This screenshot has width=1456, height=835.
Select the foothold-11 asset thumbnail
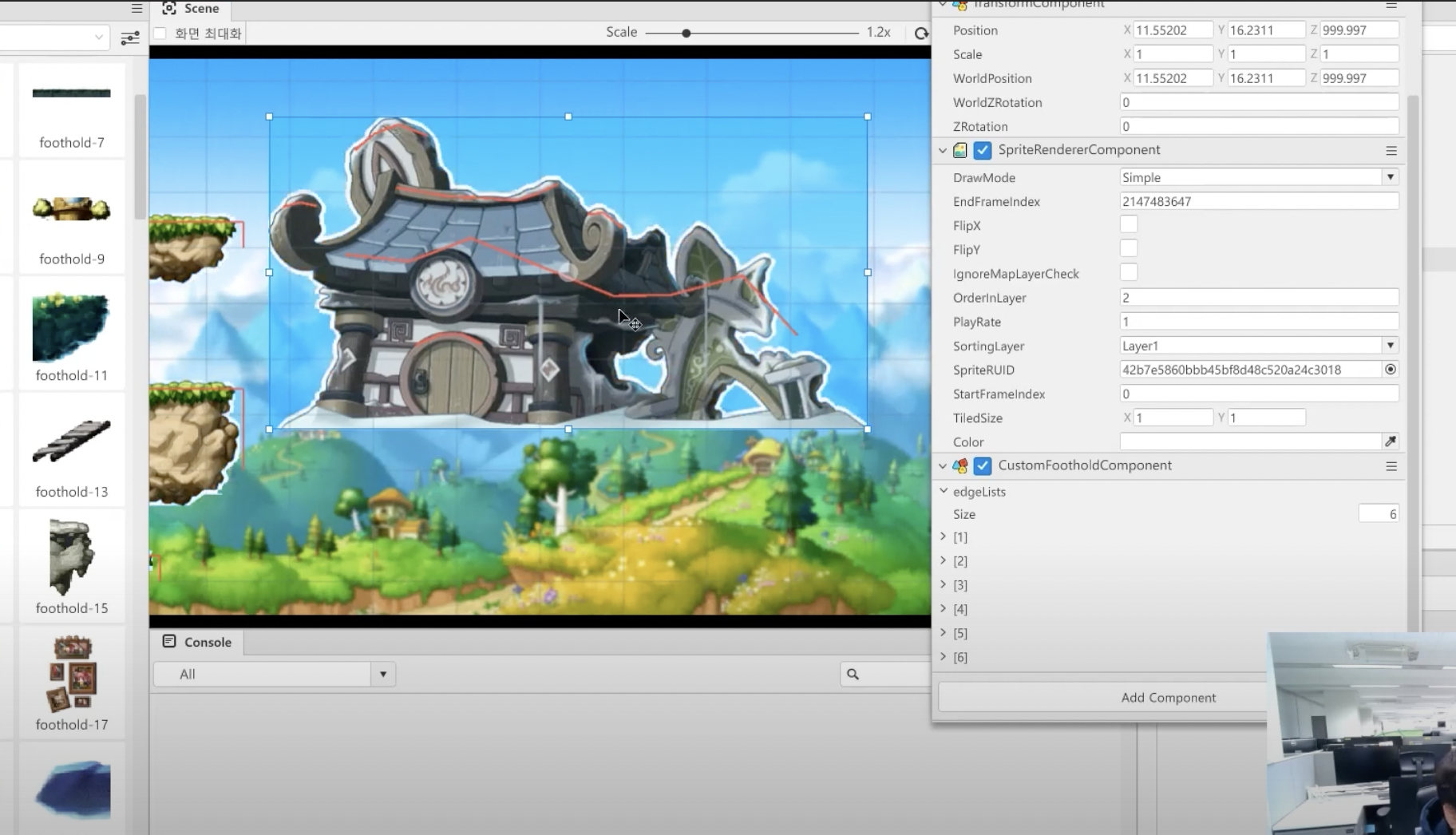pyautogui.click(x=72, y=327)
